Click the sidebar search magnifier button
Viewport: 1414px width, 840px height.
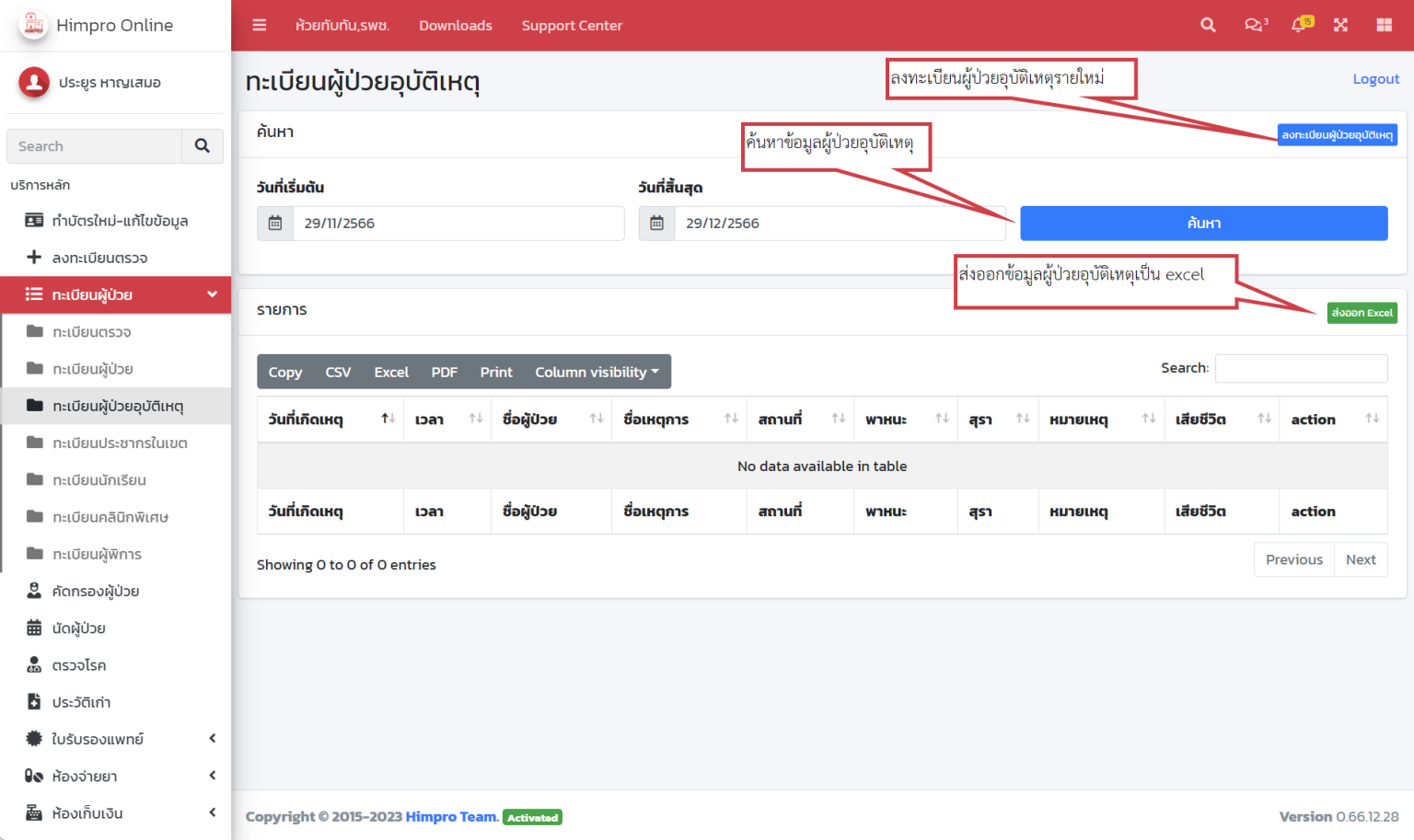pos(202,145)
